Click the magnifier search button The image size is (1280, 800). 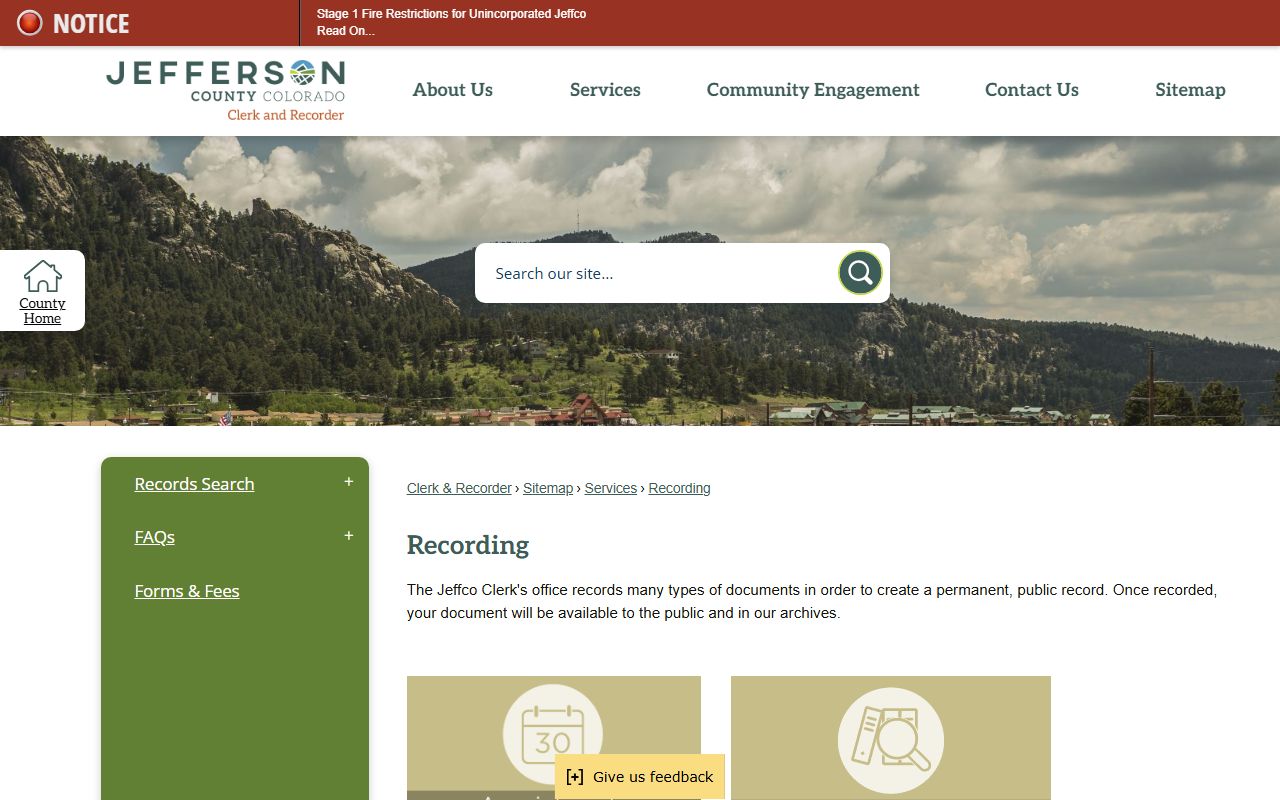860,272
